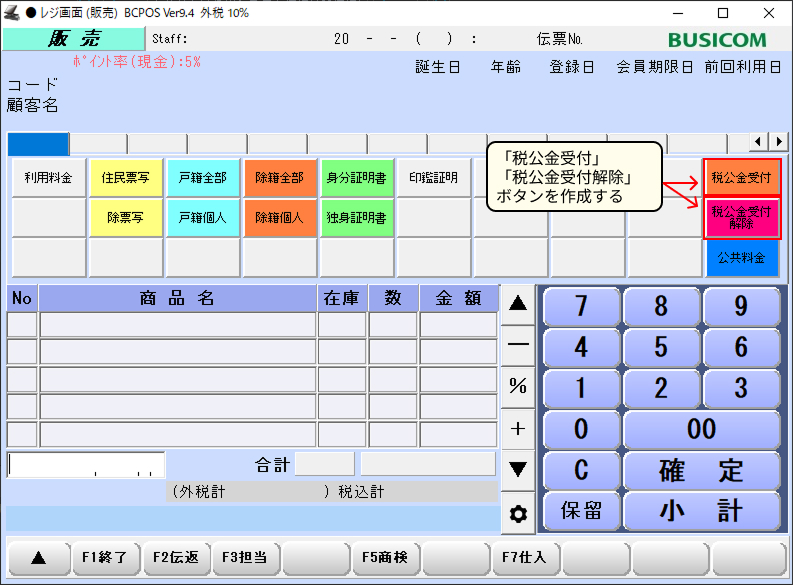Click the 住民票写 item button

coord(126,178)
